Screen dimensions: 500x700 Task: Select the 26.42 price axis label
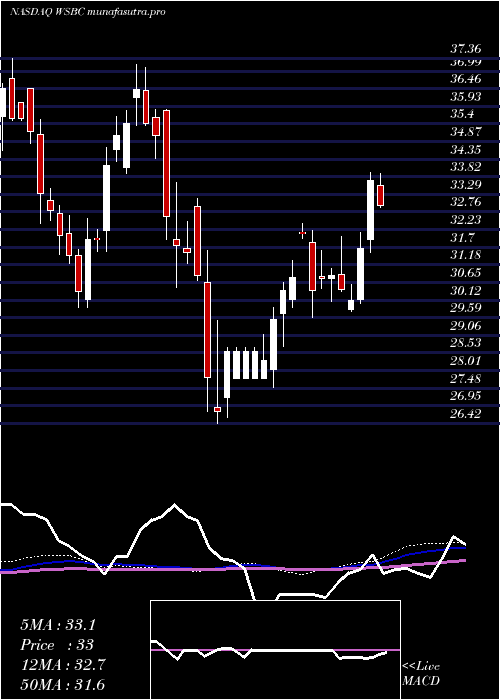(466, 414)
